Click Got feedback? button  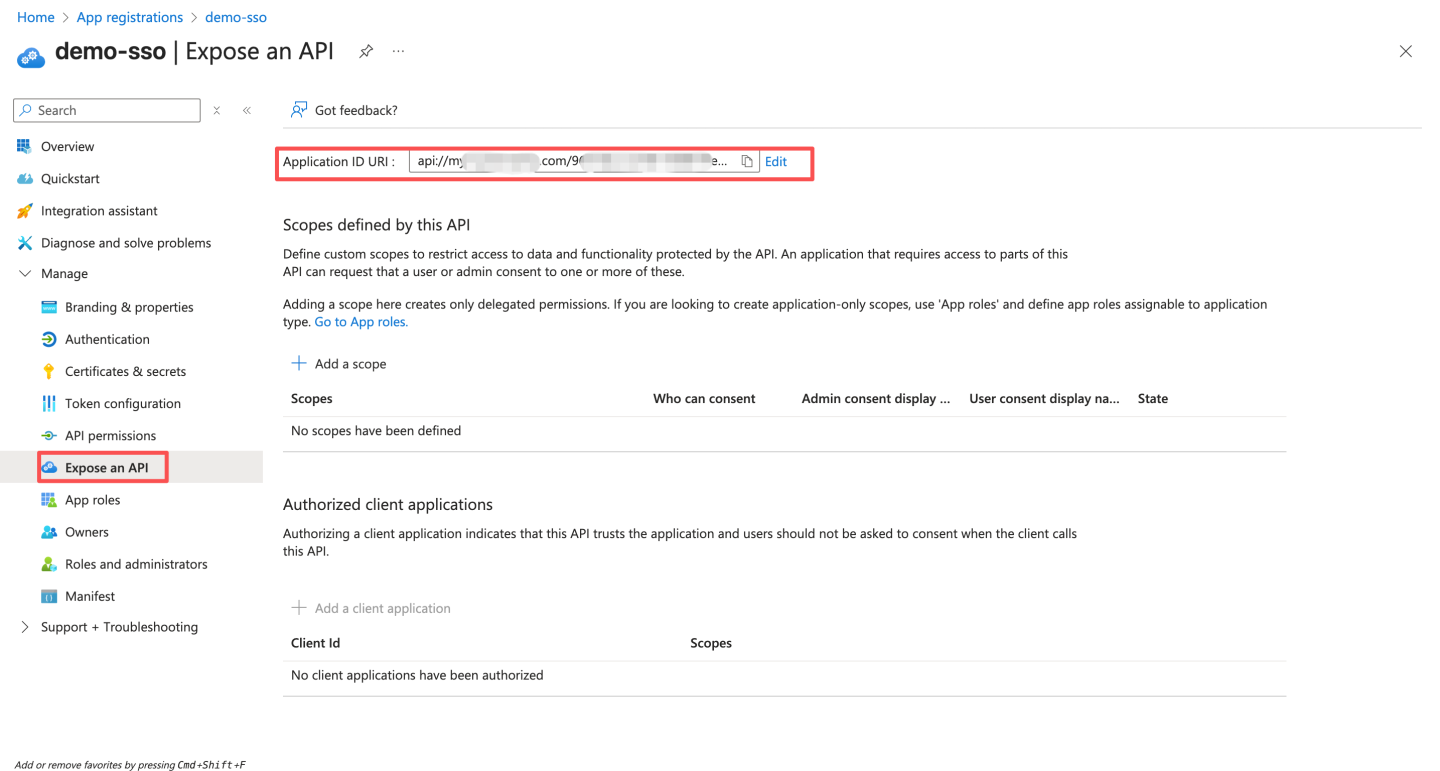coord(344,110)
